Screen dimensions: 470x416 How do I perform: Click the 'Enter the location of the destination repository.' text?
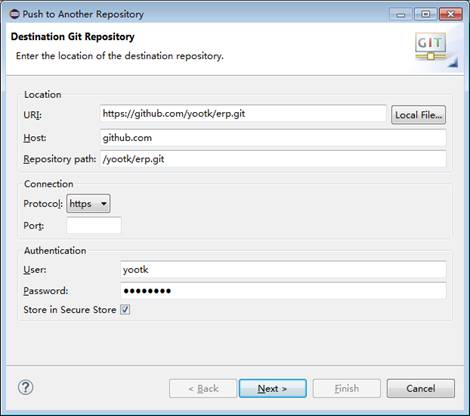[x=120, y=56]
